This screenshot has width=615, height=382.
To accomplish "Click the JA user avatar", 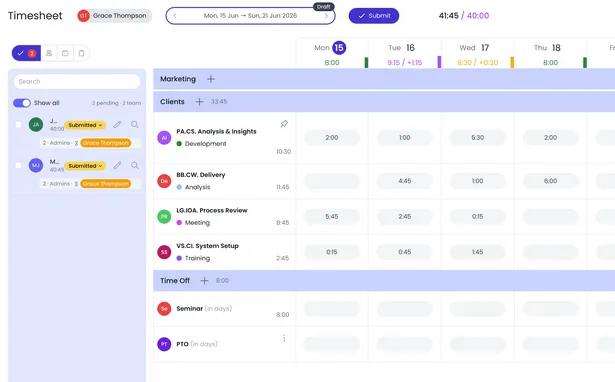I will coord(36,124).
